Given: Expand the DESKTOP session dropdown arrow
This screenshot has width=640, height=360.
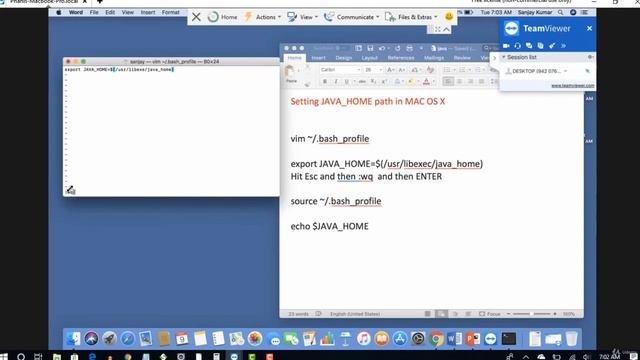Looking at the screenshot, I should point(565,71).
